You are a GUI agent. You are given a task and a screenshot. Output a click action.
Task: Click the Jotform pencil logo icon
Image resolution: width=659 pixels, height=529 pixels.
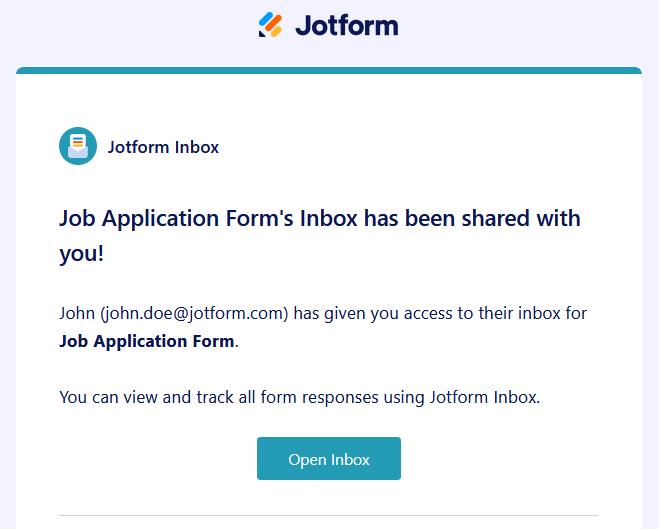[x=270, y=24]
